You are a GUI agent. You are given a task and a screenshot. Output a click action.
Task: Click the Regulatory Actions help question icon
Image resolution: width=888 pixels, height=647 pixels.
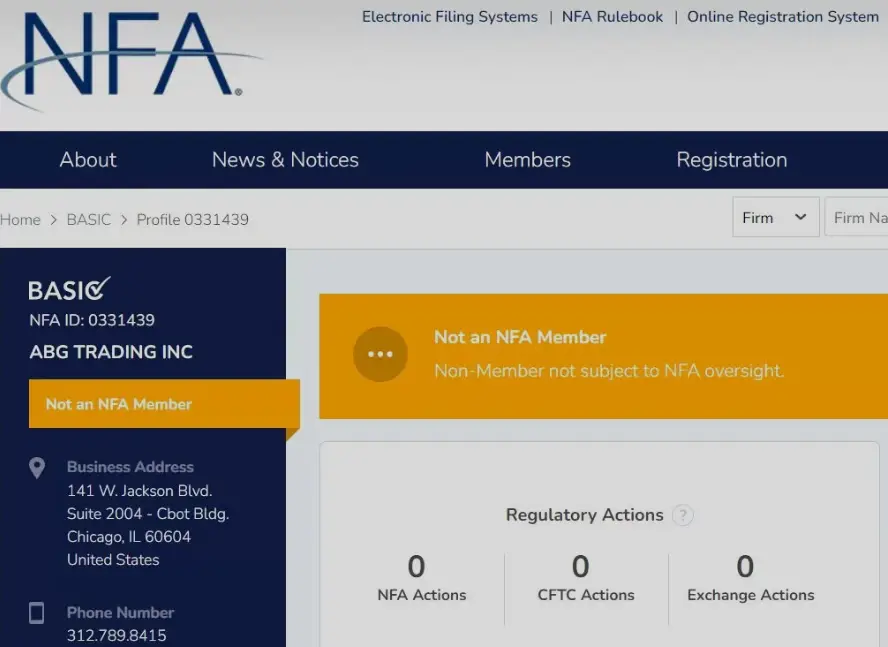click(x=682, y=515)
